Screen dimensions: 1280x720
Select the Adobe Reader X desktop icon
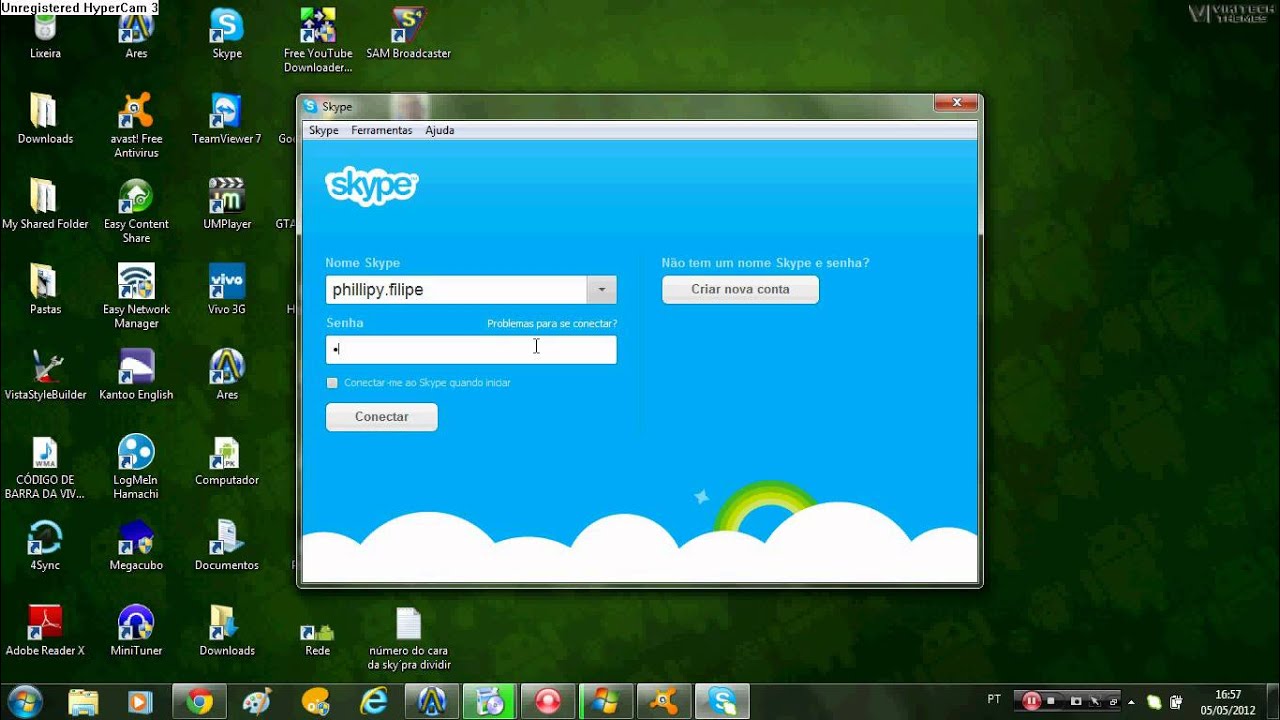click(x=45, y=631)
